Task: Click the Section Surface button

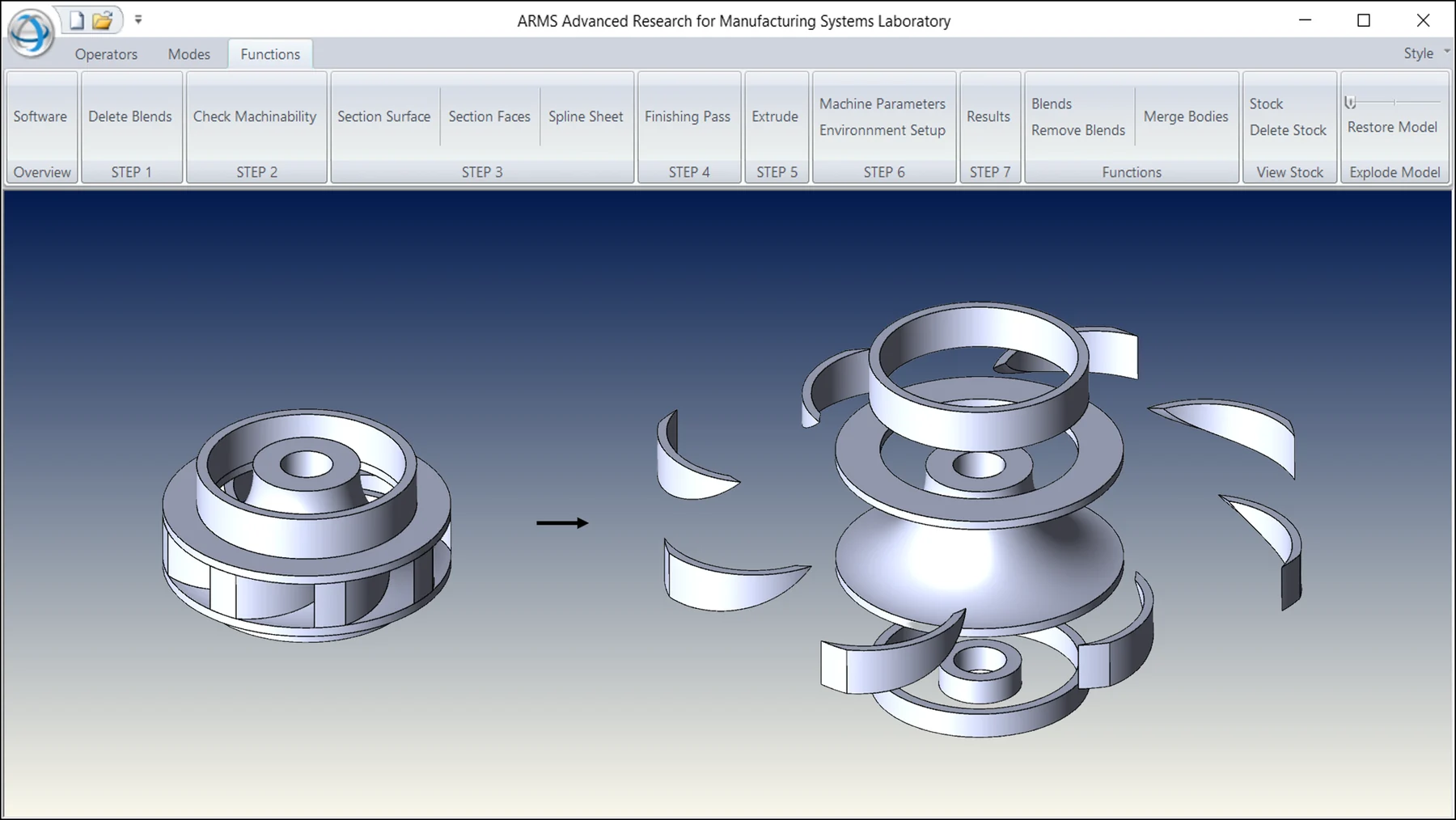Action: (384, 116)
